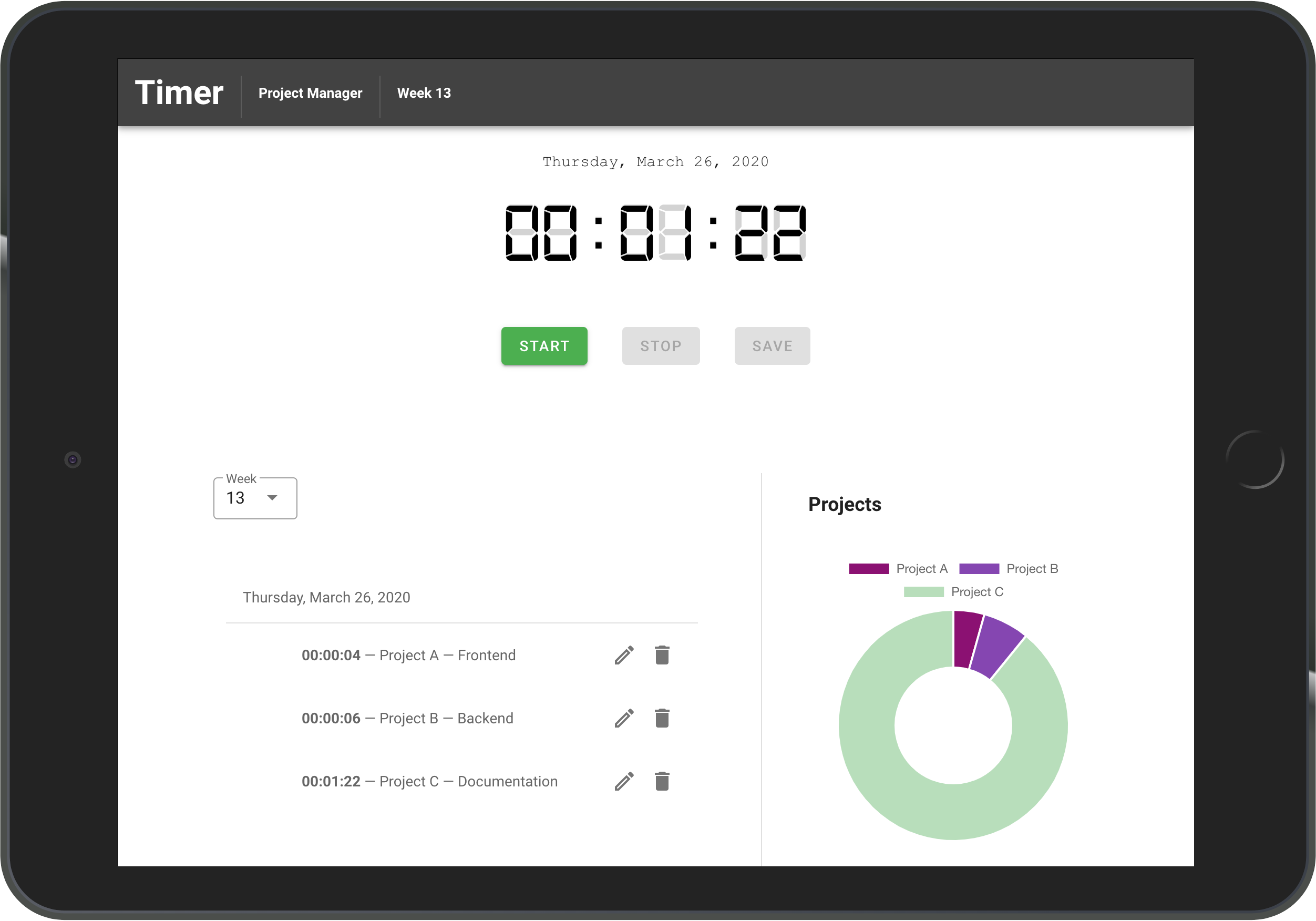Open Week 13 in the header
1316x921 pixels.
point(424,93)
